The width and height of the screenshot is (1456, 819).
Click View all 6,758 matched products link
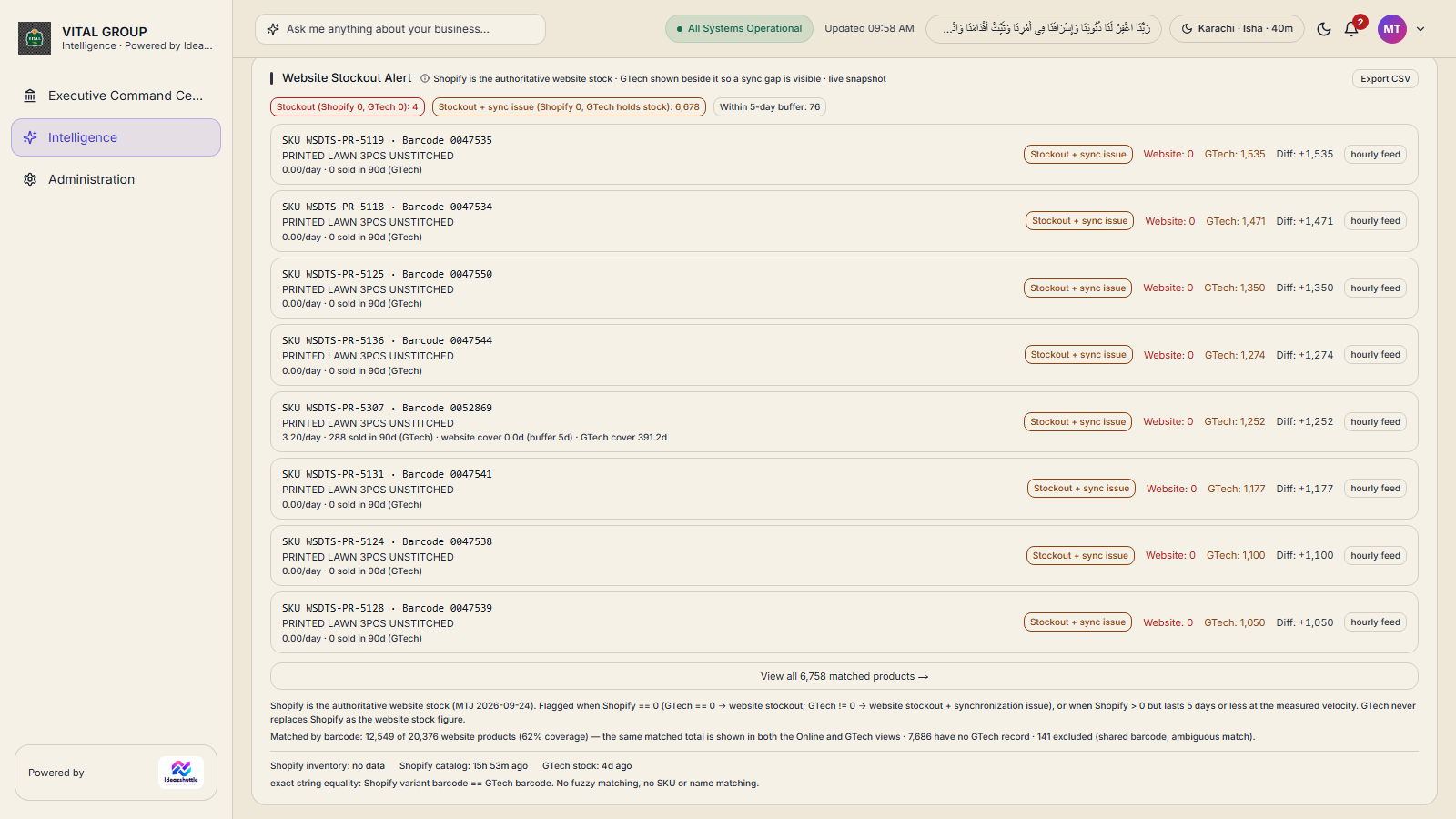tap(844, 676)
